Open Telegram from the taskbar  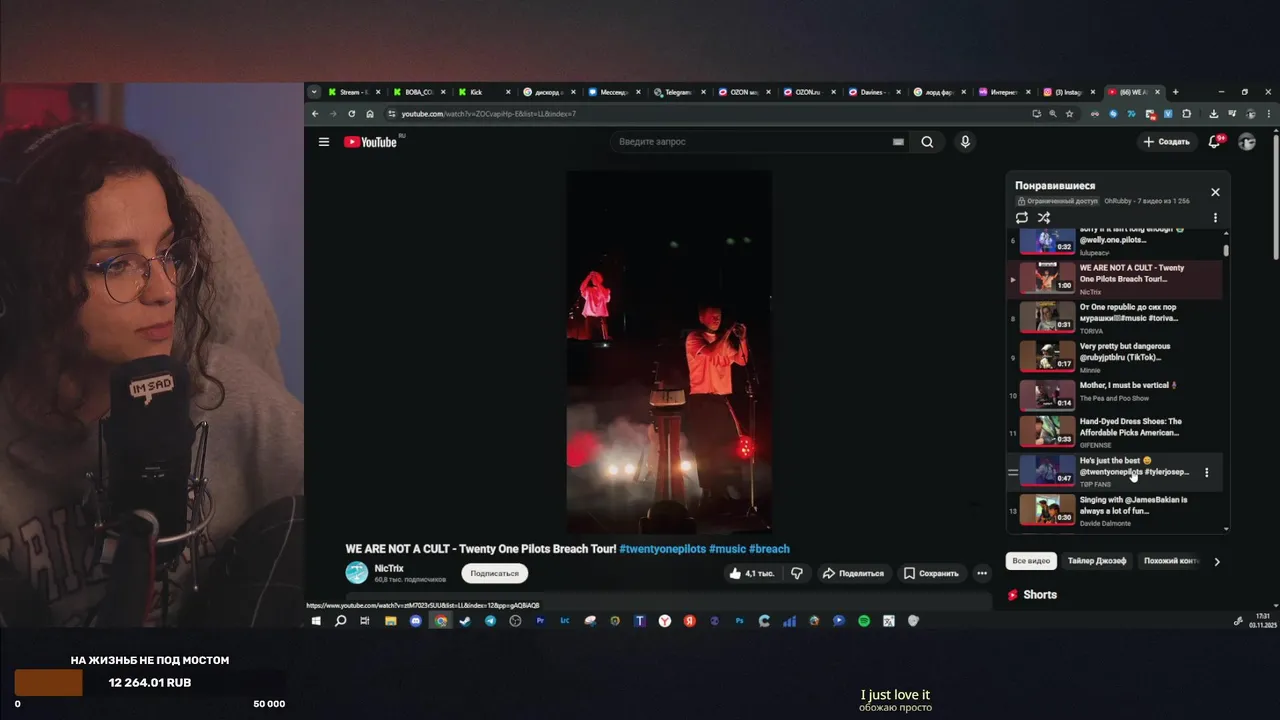(x=490, y=621)
